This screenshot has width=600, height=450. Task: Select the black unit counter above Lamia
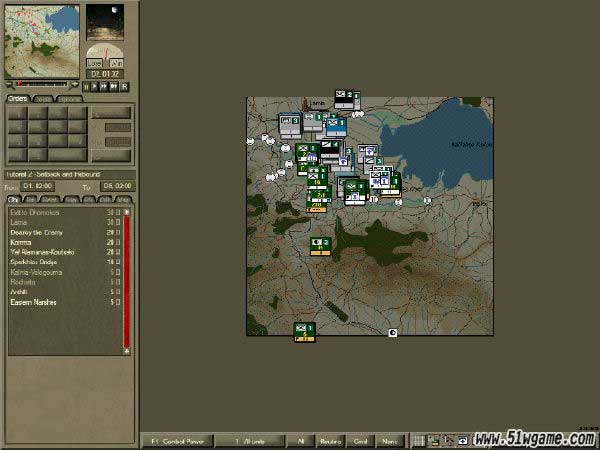click(345, 99)
